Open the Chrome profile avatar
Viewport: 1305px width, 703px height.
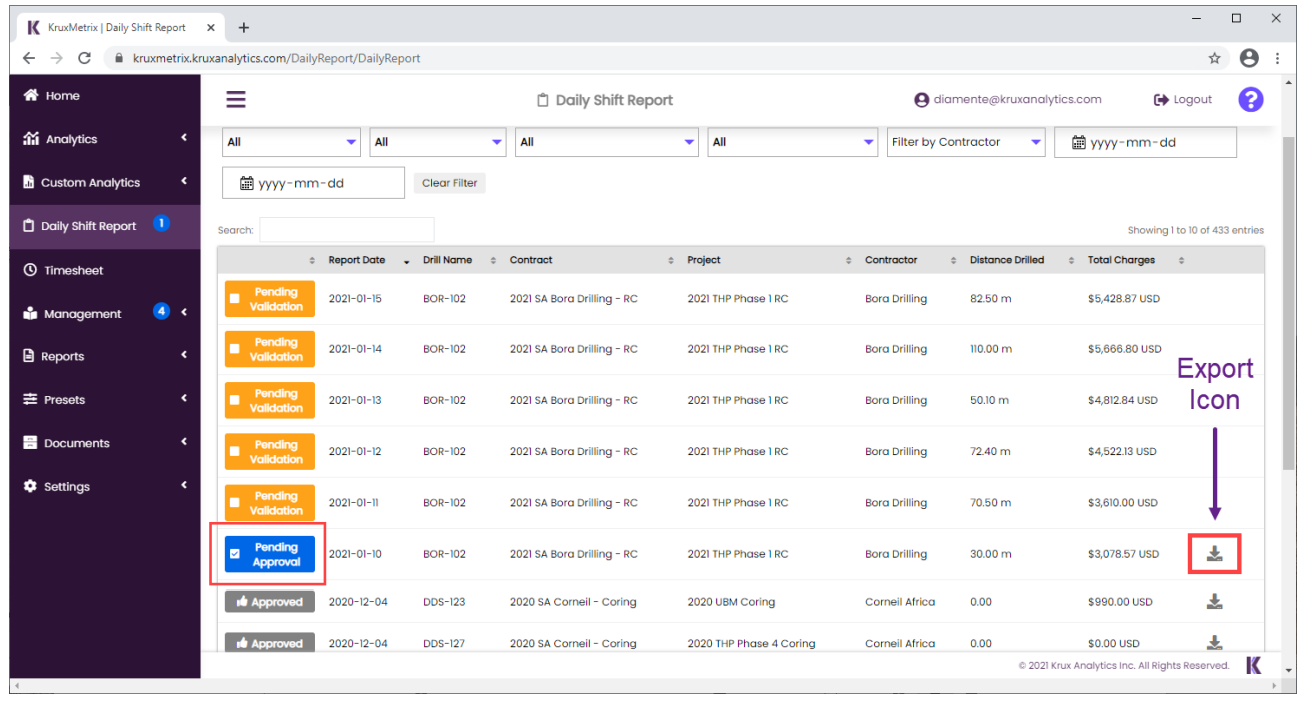[1249, 58]
